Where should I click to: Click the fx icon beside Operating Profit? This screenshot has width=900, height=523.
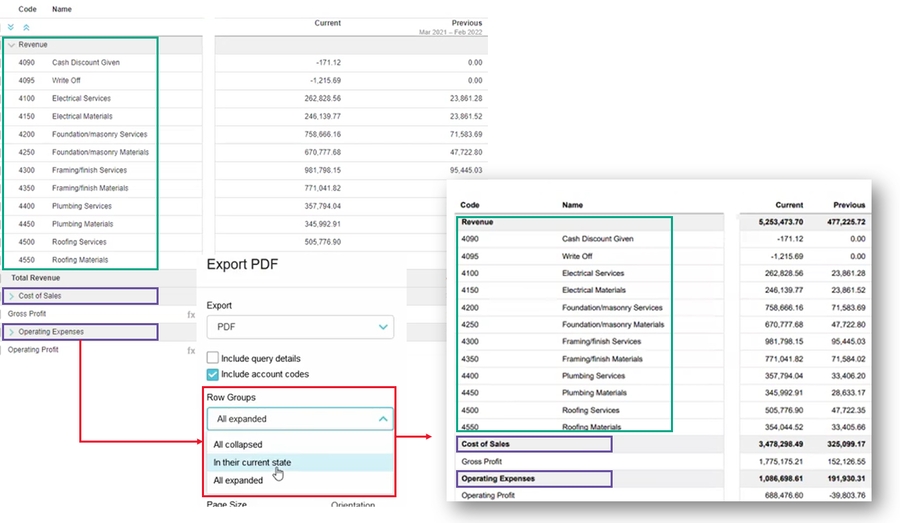click(190, 350)
